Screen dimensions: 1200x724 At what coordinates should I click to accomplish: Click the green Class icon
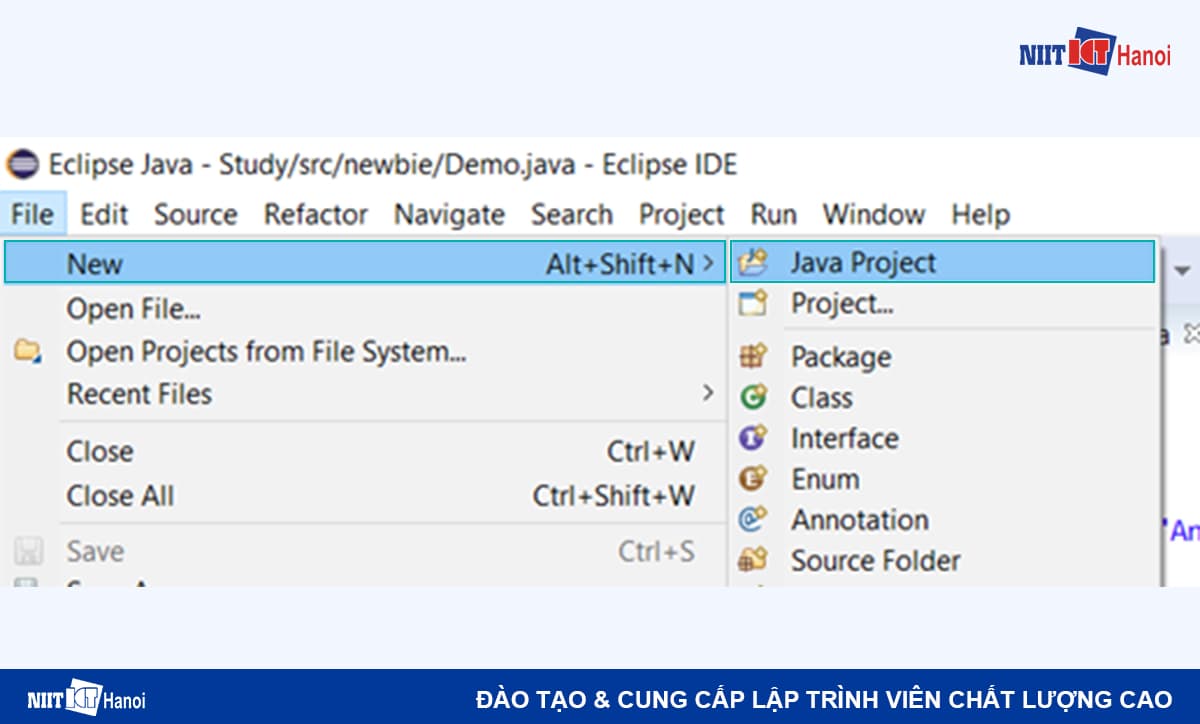(753, 397)
